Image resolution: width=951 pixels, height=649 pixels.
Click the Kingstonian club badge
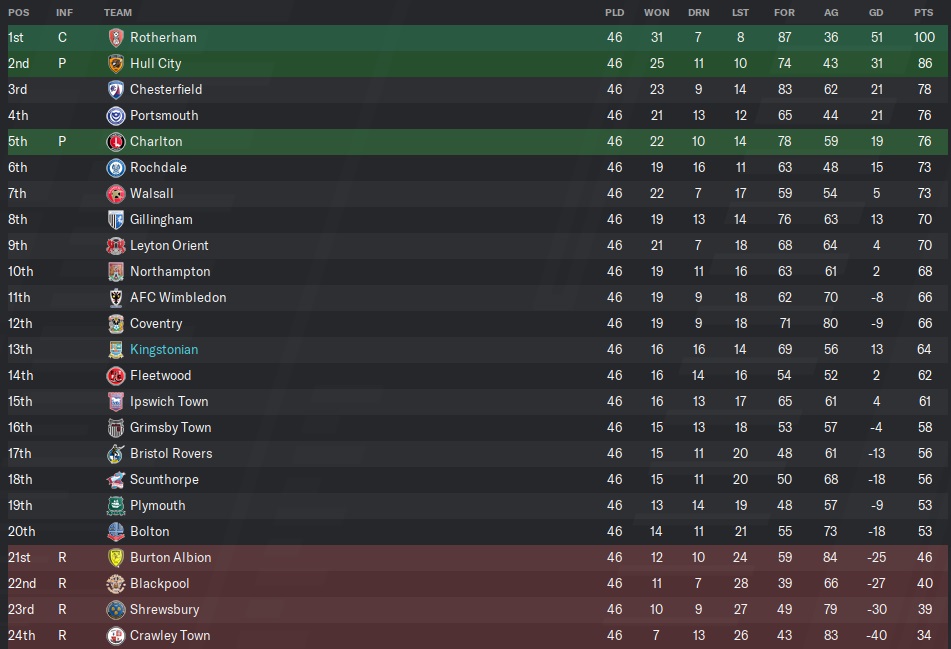click(x=115, y=349)
